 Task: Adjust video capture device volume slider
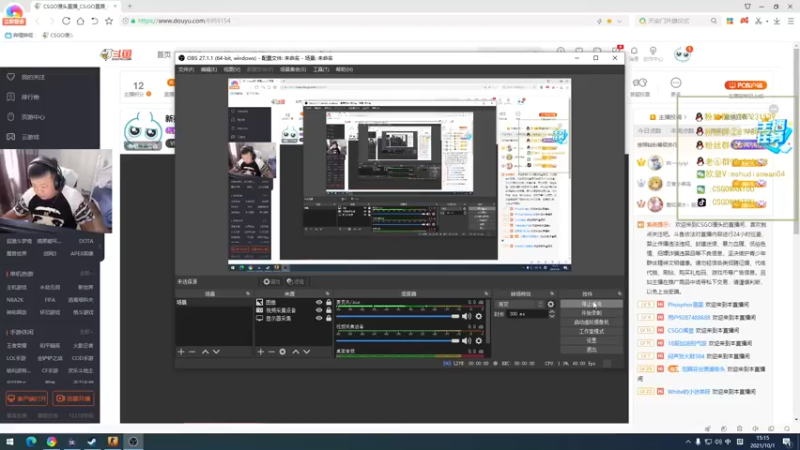pos(397,341)
